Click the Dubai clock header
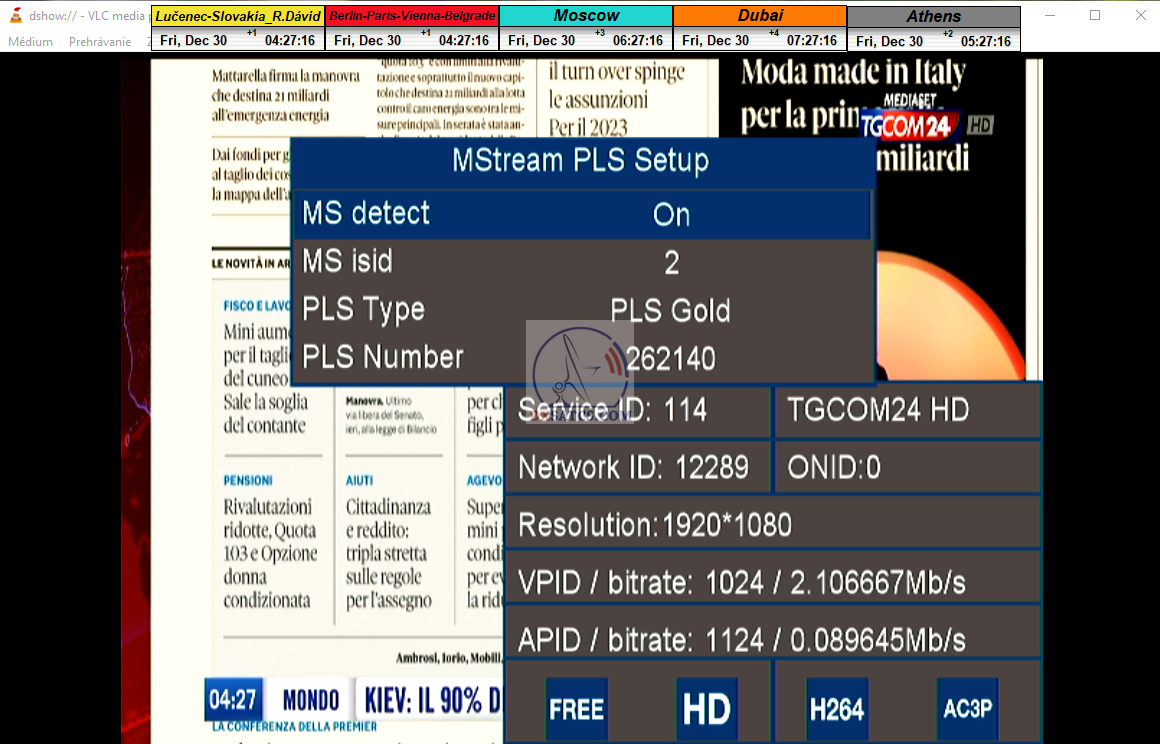 760,16
